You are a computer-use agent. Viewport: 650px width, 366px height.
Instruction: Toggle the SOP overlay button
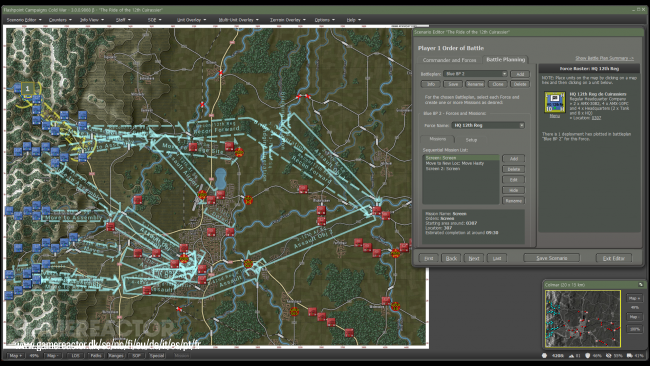(136, 356)
